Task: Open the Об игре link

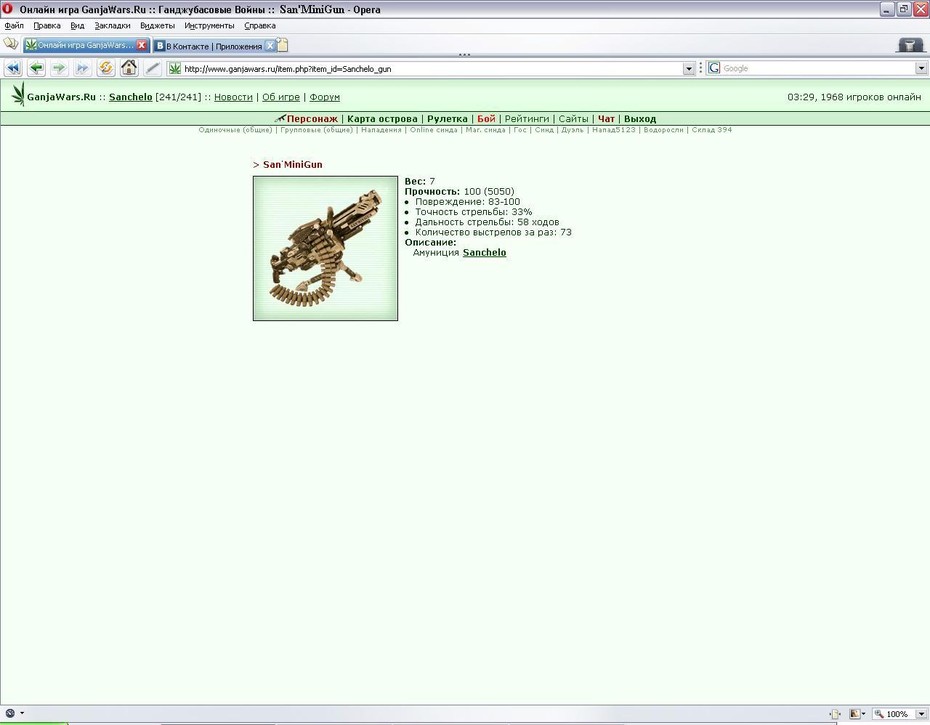Action: (x=281, y=97)
